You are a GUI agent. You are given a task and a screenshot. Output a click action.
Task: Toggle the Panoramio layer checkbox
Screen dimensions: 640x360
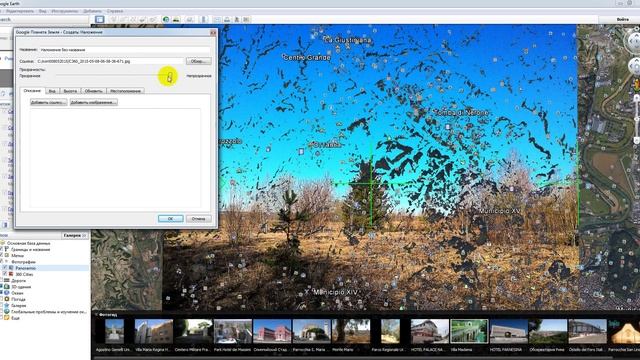(5, 268)
